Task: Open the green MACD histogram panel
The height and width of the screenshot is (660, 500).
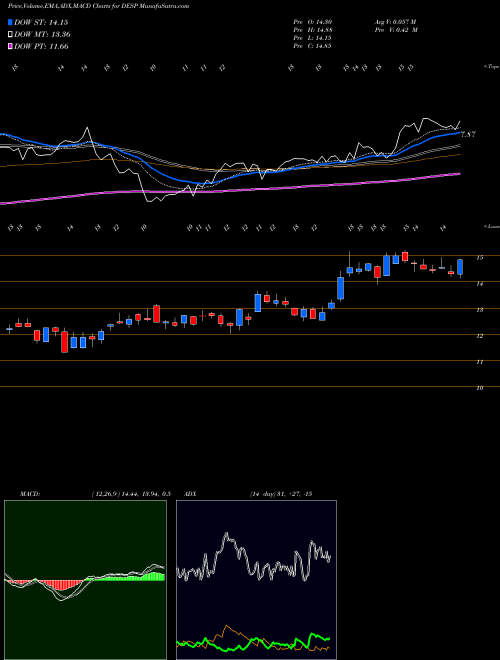Action: pyautogui.click(x=85, y=580)
